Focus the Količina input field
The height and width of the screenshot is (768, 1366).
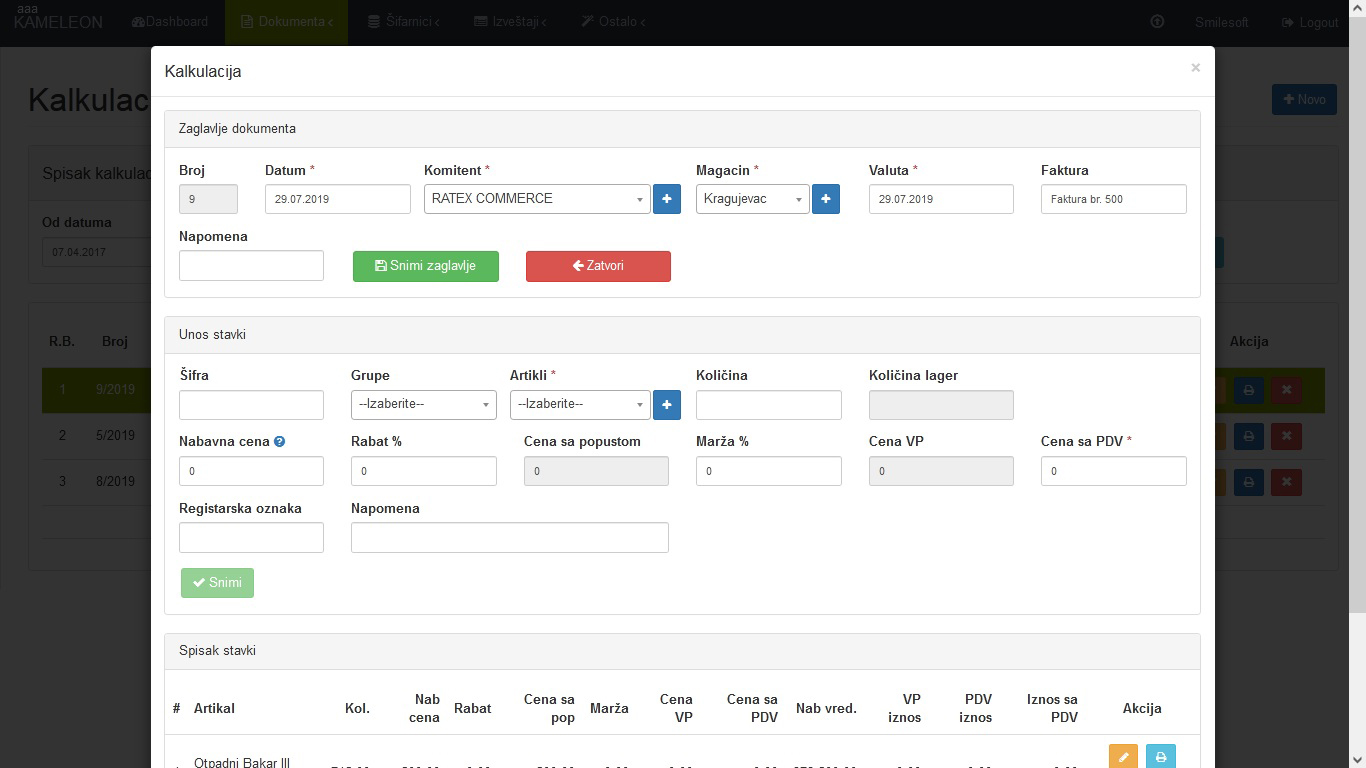[768, 404]
